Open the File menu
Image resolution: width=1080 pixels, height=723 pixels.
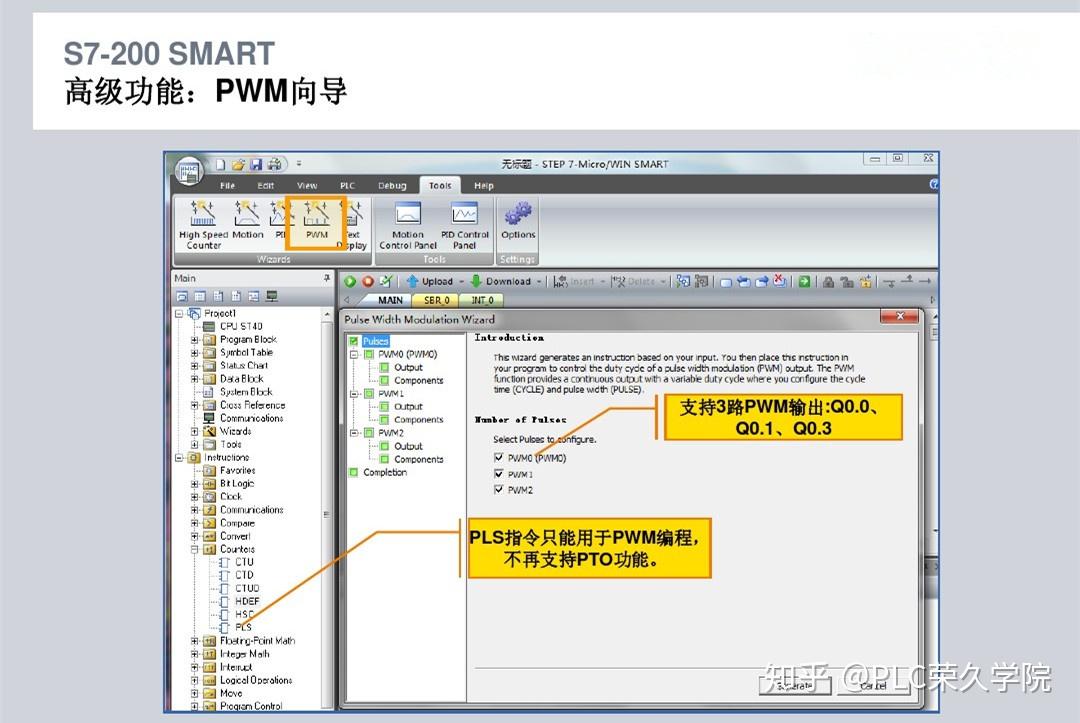pyautogui.click(x=227, y=185)
